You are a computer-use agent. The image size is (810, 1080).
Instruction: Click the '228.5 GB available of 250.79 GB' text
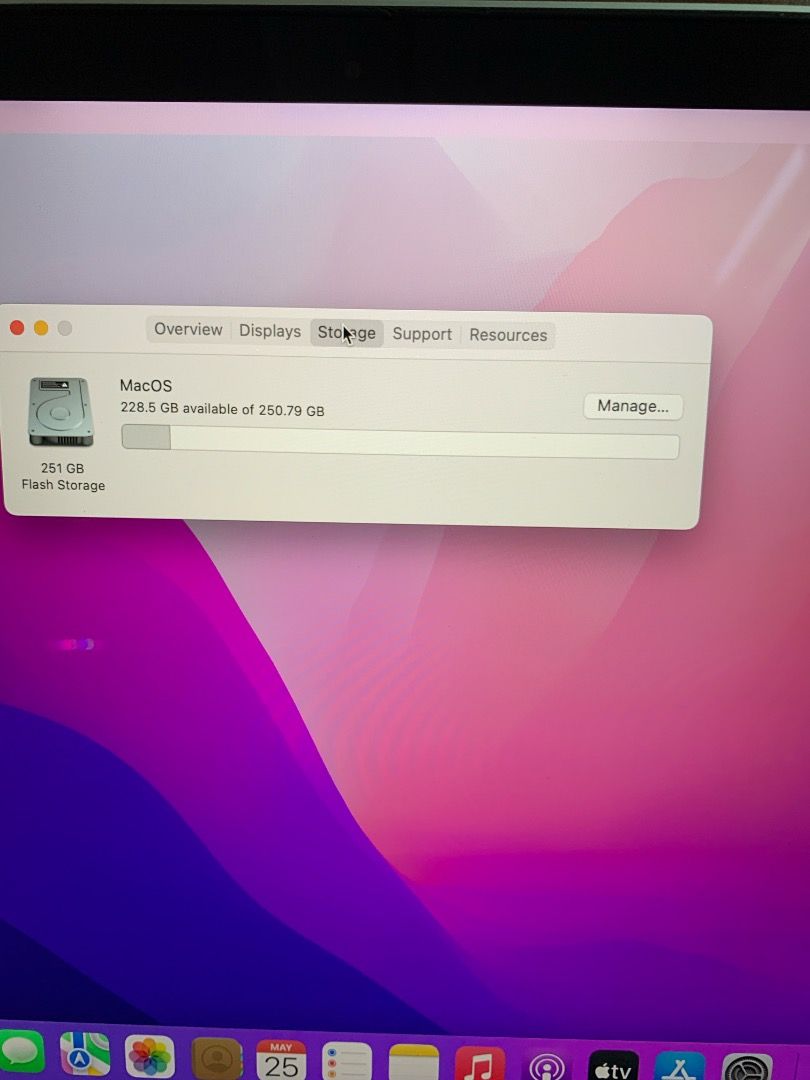[222, 409]
